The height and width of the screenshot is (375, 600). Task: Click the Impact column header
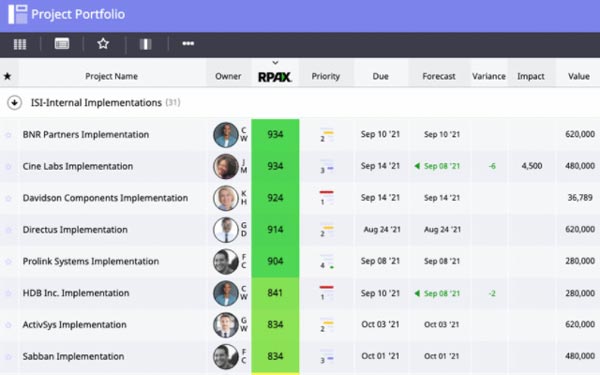click(531, 76)
